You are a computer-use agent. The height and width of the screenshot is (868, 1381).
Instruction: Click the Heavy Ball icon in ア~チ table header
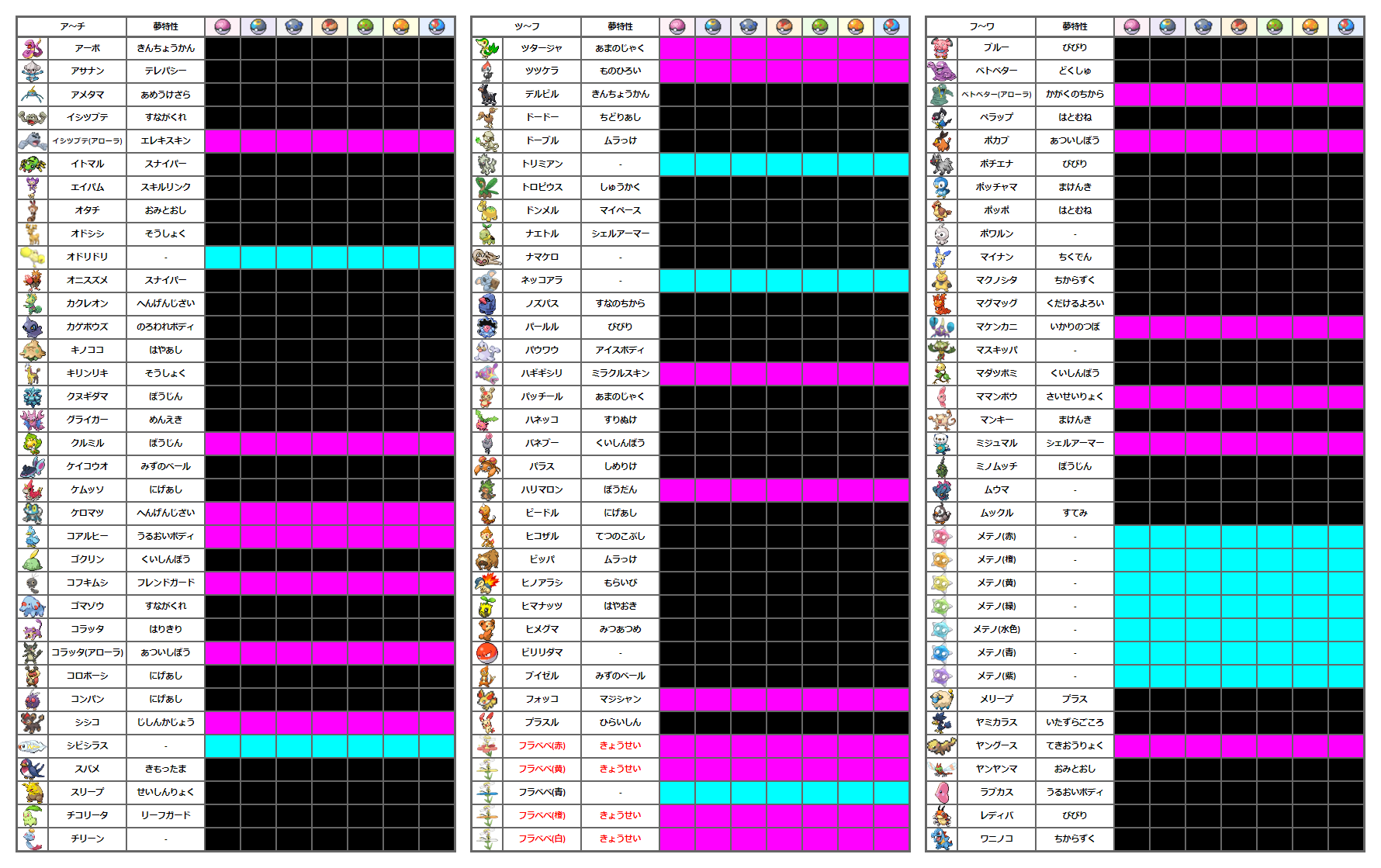pos(294,26)
